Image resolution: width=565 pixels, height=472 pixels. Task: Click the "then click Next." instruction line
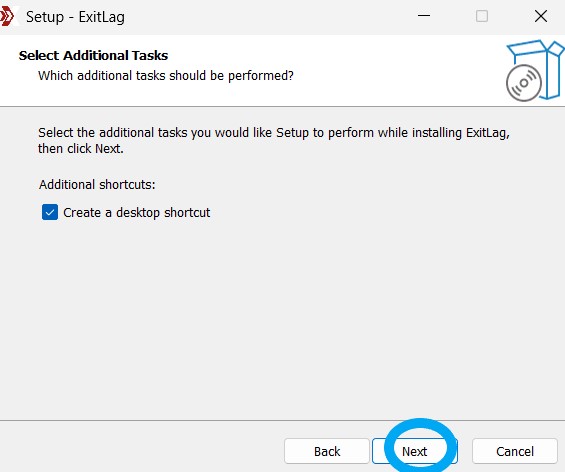coord(81,148)
